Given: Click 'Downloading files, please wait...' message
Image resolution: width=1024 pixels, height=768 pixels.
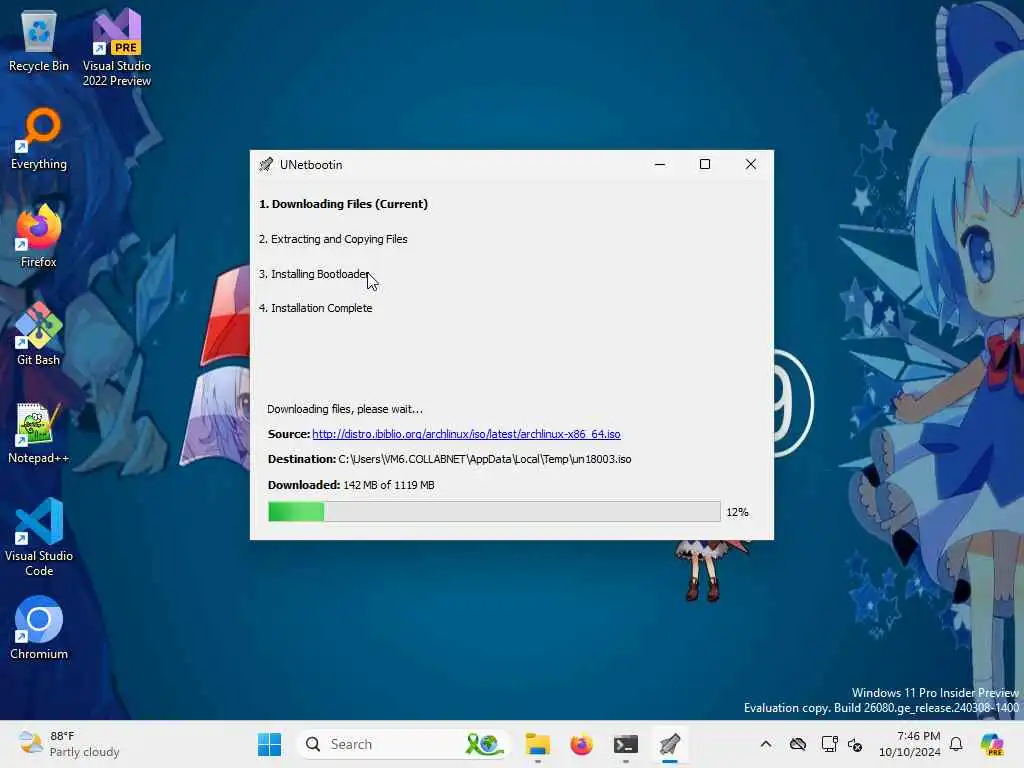Looking at the screenshot, I should coord(345,409).
